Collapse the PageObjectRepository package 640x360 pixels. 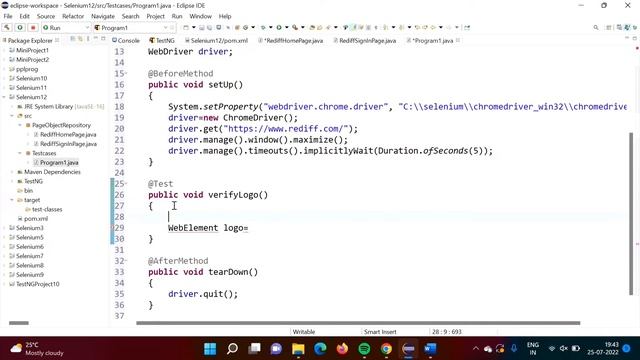point(20,125)
